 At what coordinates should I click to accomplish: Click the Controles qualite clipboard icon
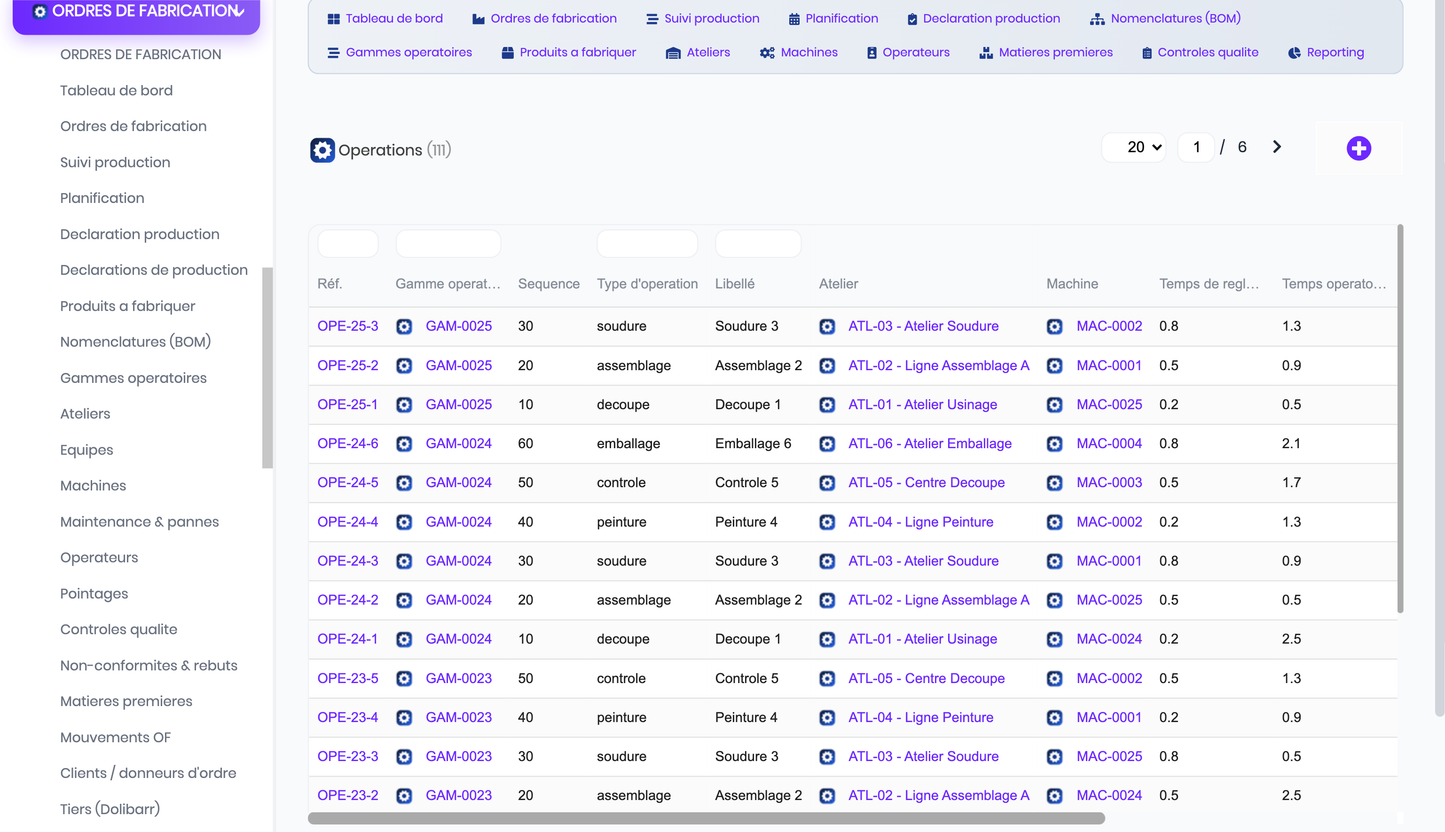point(1147,53)
